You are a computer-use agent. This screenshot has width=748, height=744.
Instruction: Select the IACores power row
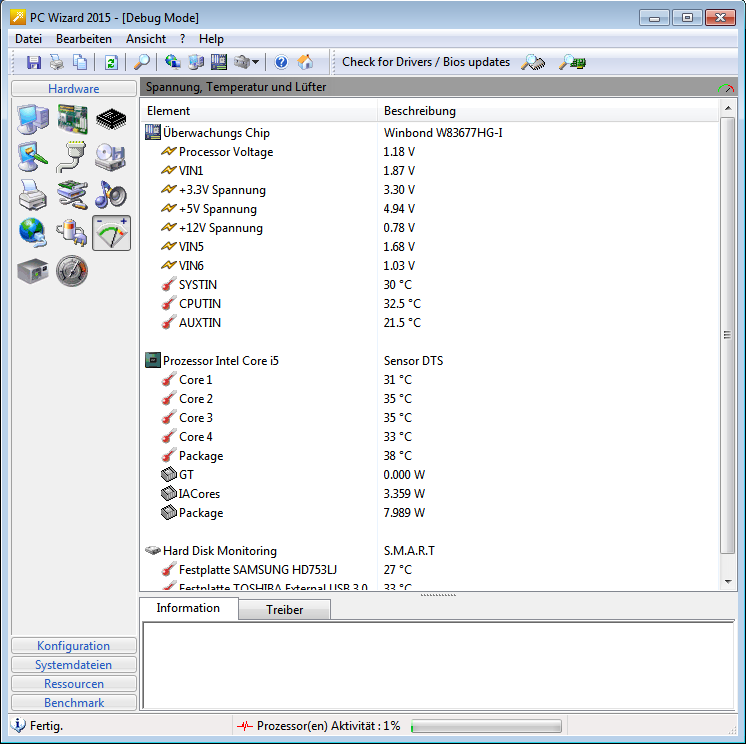pos(429,494)
